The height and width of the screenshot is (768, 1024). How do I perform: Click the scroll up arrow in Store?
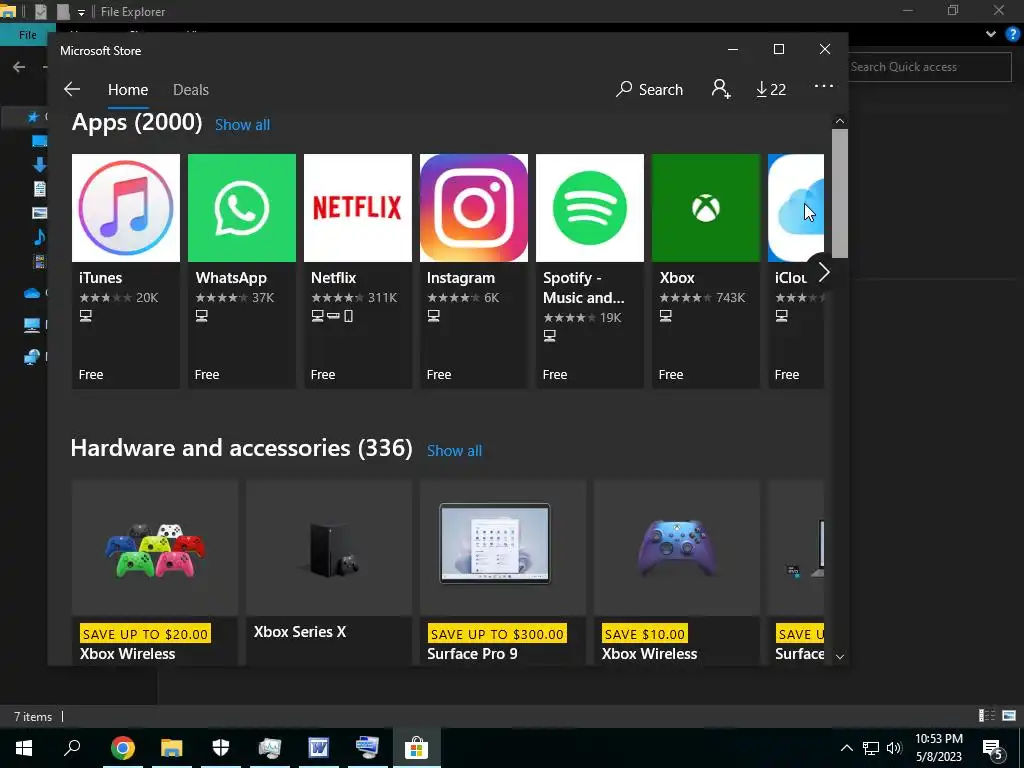tap(840, 121)
